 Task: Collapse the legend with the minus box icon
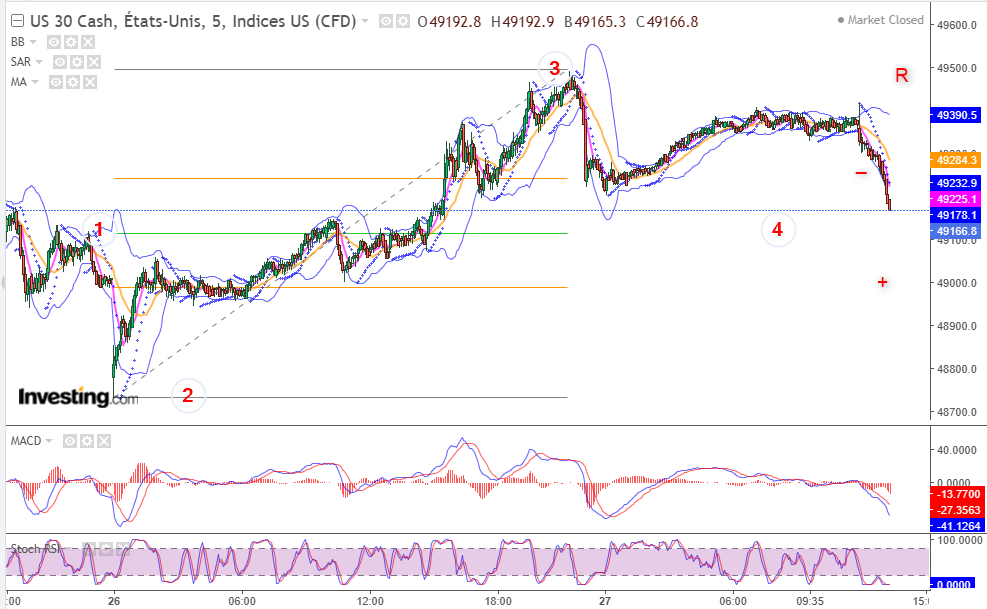click(18, 21)
